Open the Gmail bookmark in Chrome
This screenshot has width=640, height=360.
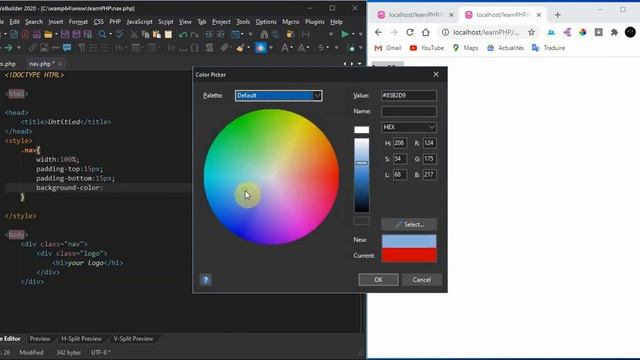388,48
